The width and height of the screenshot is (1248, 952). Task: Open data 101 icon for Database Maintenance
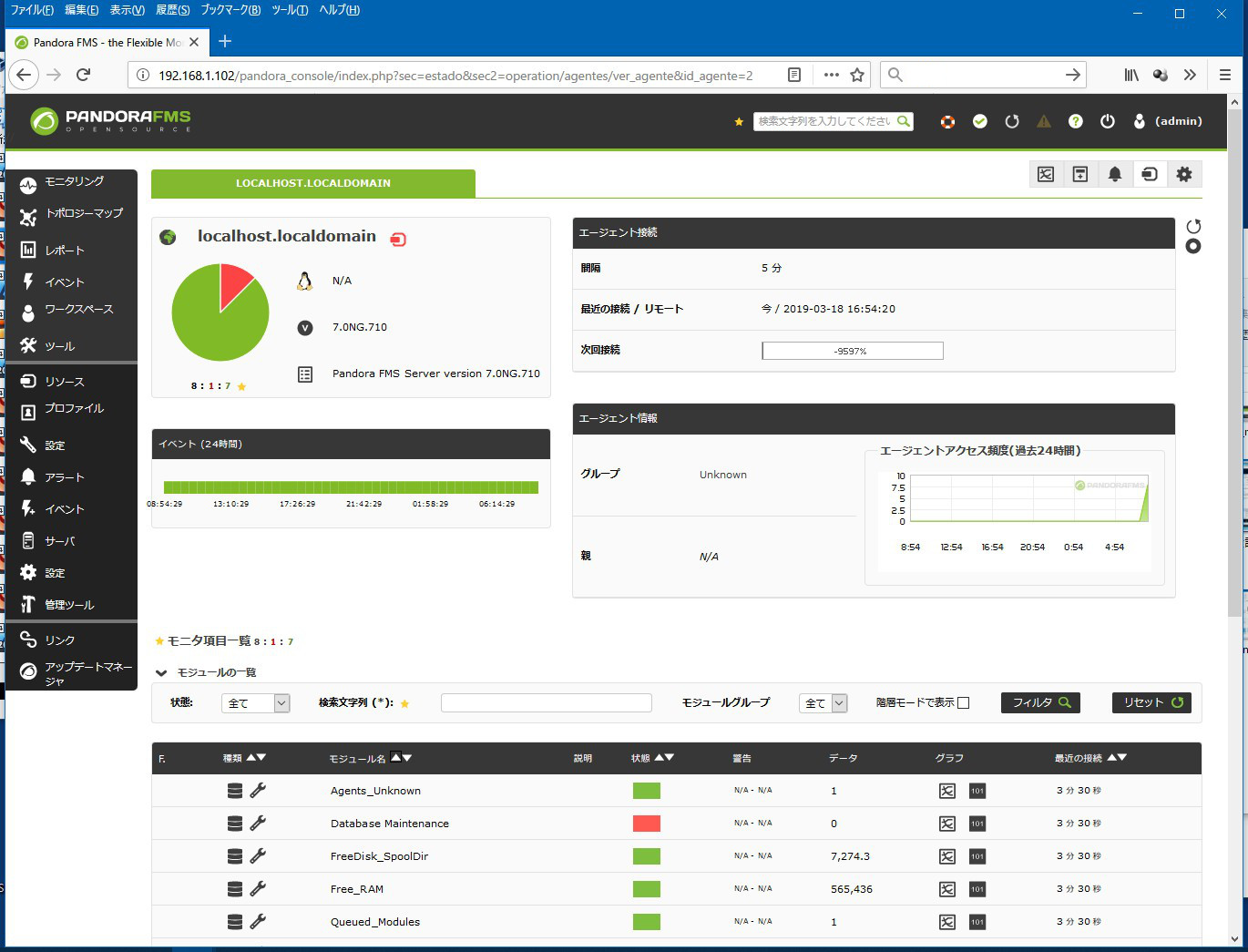click(977, 824)
